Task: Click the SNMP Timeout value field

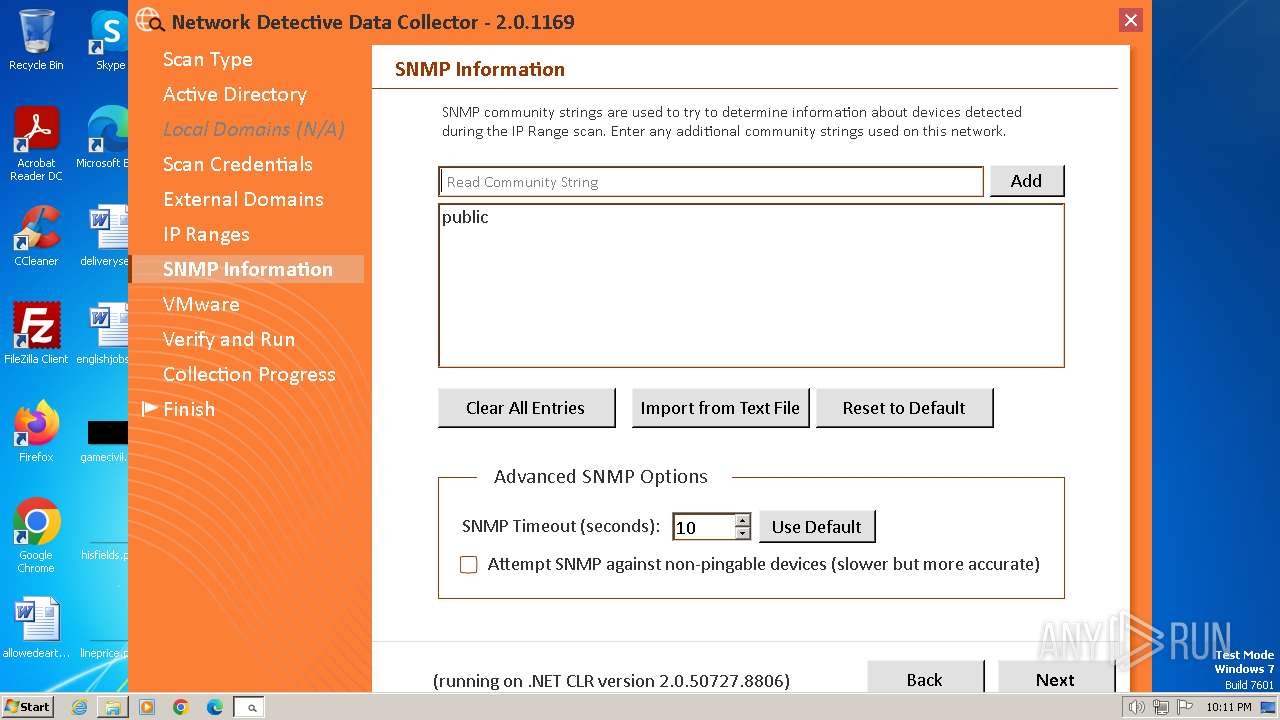Action: point(704,527)
